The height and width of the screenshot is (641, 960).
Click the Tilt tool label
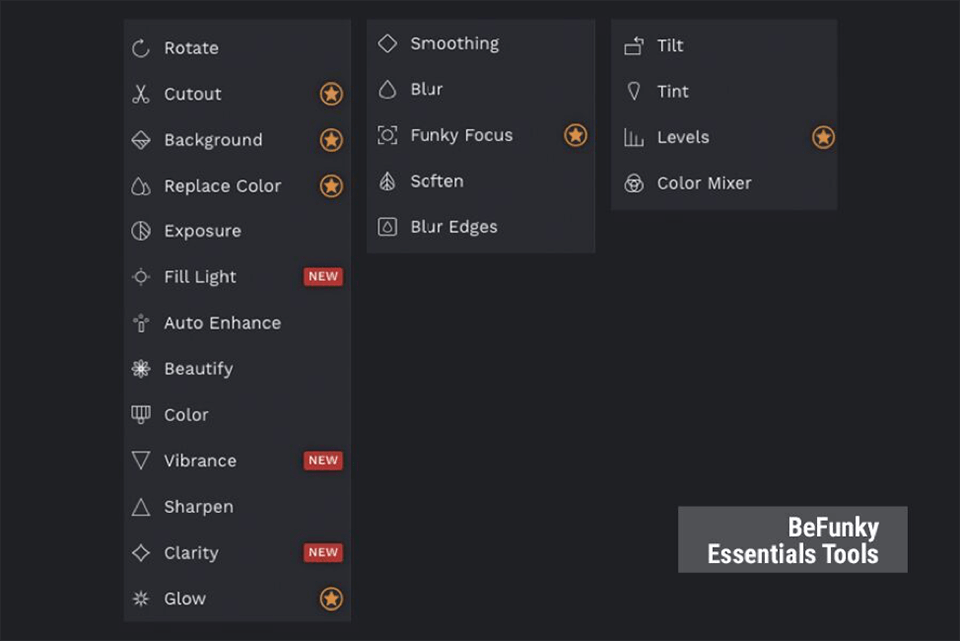point(670,46)
